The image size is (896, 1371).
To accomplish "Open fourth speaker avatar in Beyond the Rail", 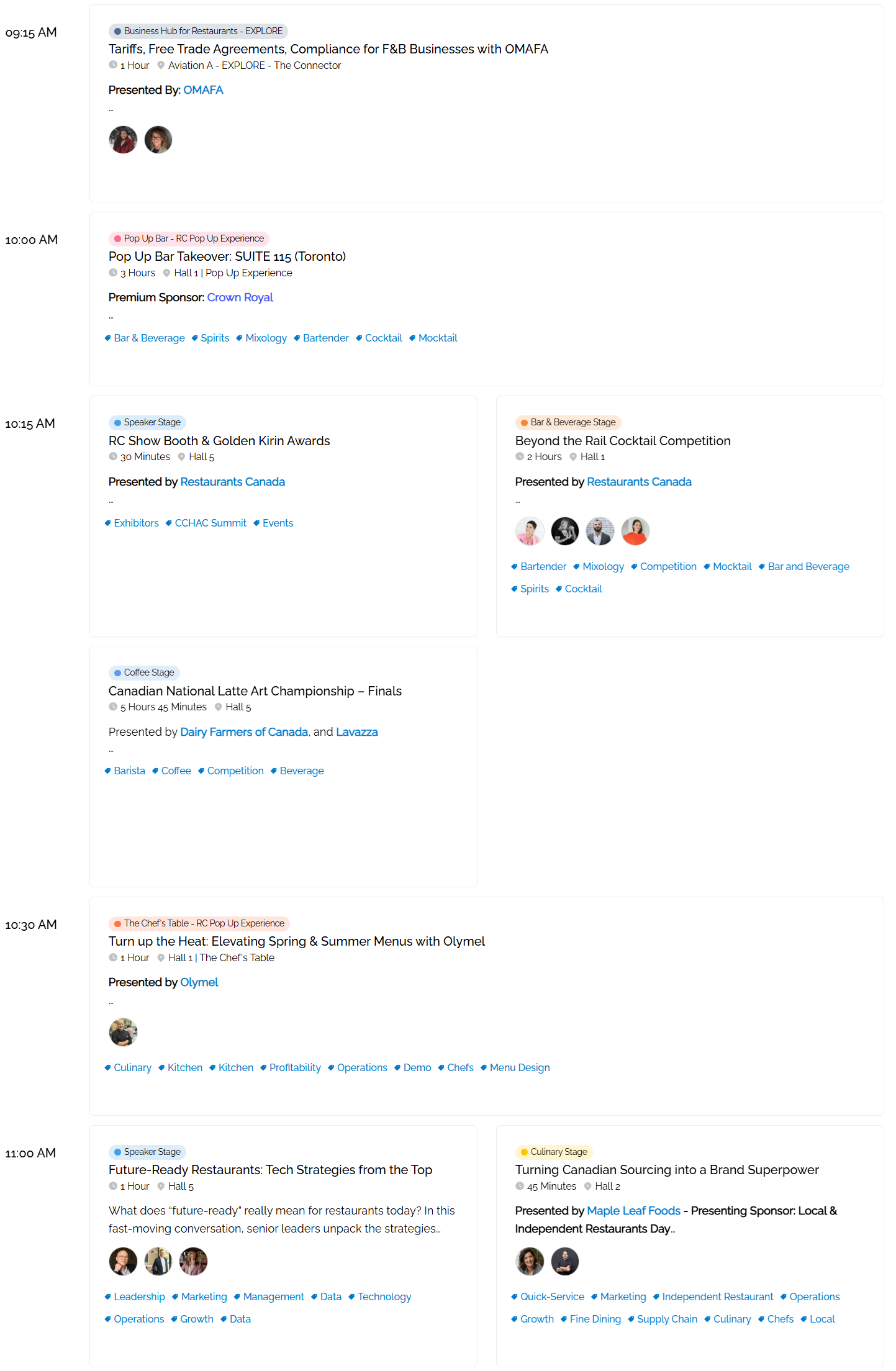I will (635, 531).
